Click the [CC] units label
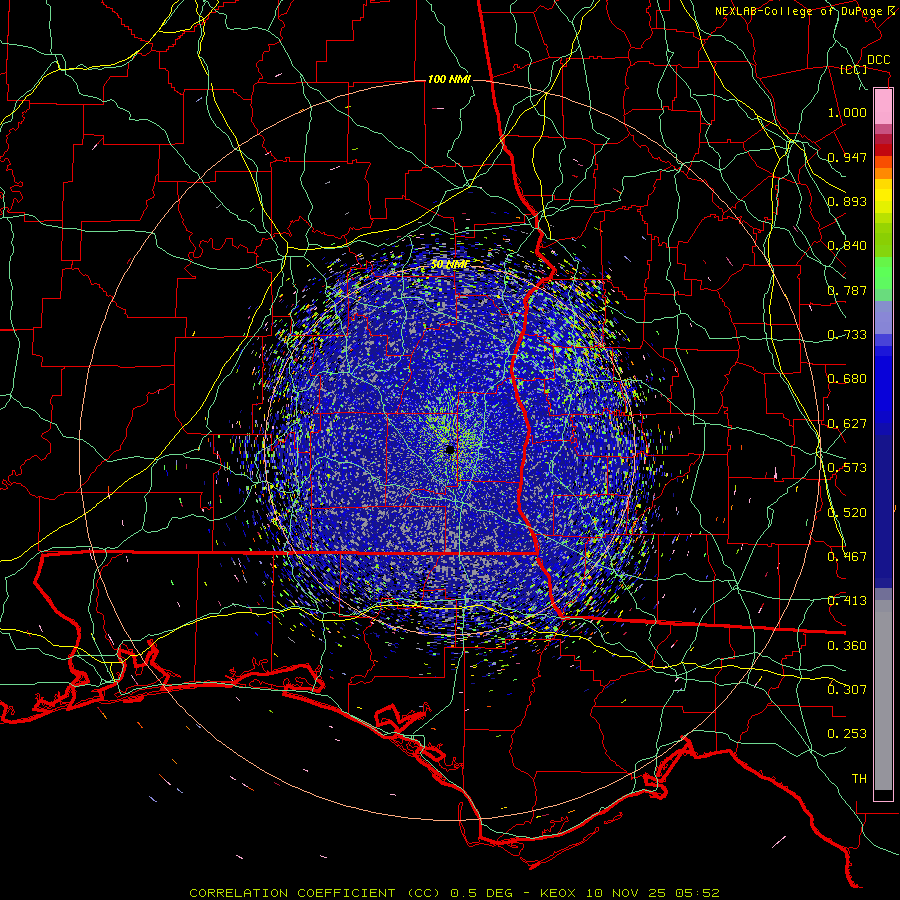The width and height of the screenshot is (900, 900). (x=854, y=69)
